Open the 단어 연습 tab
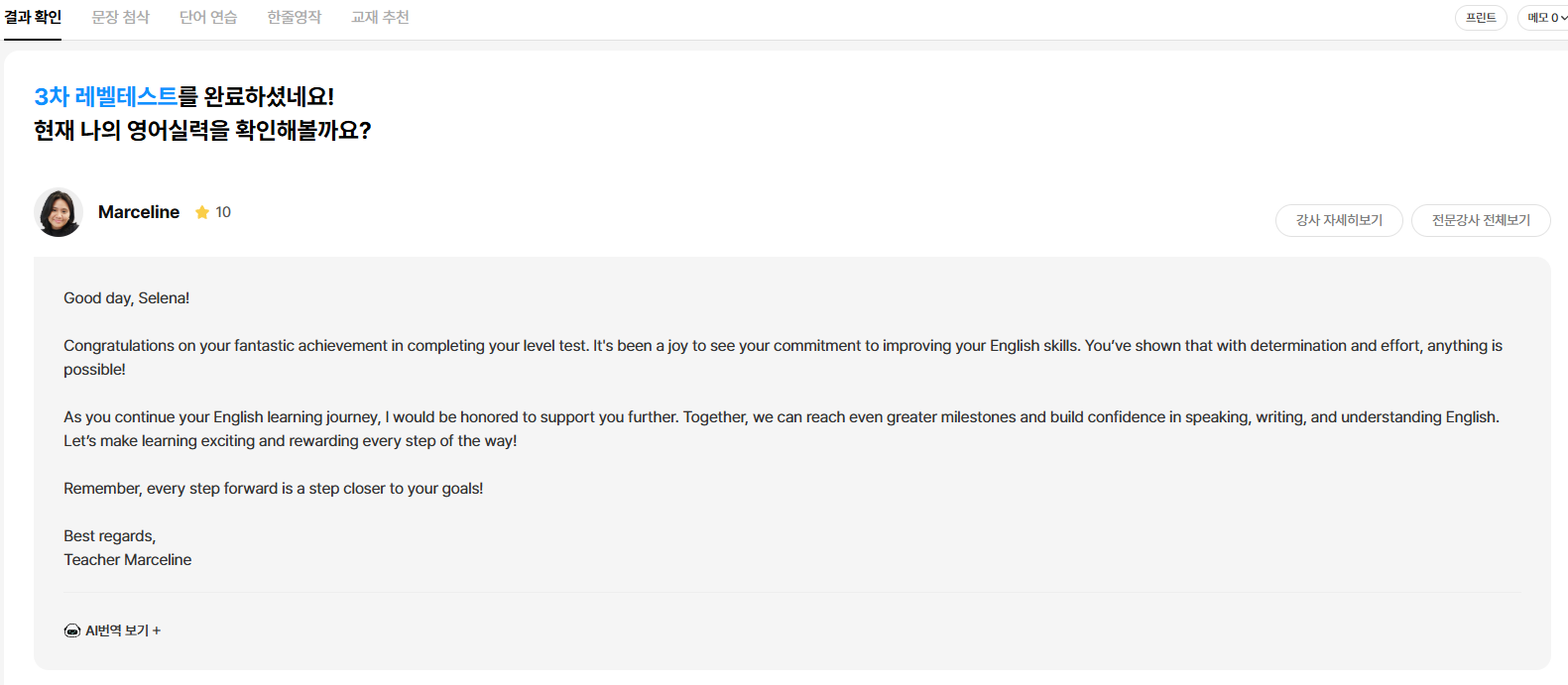 208,18
